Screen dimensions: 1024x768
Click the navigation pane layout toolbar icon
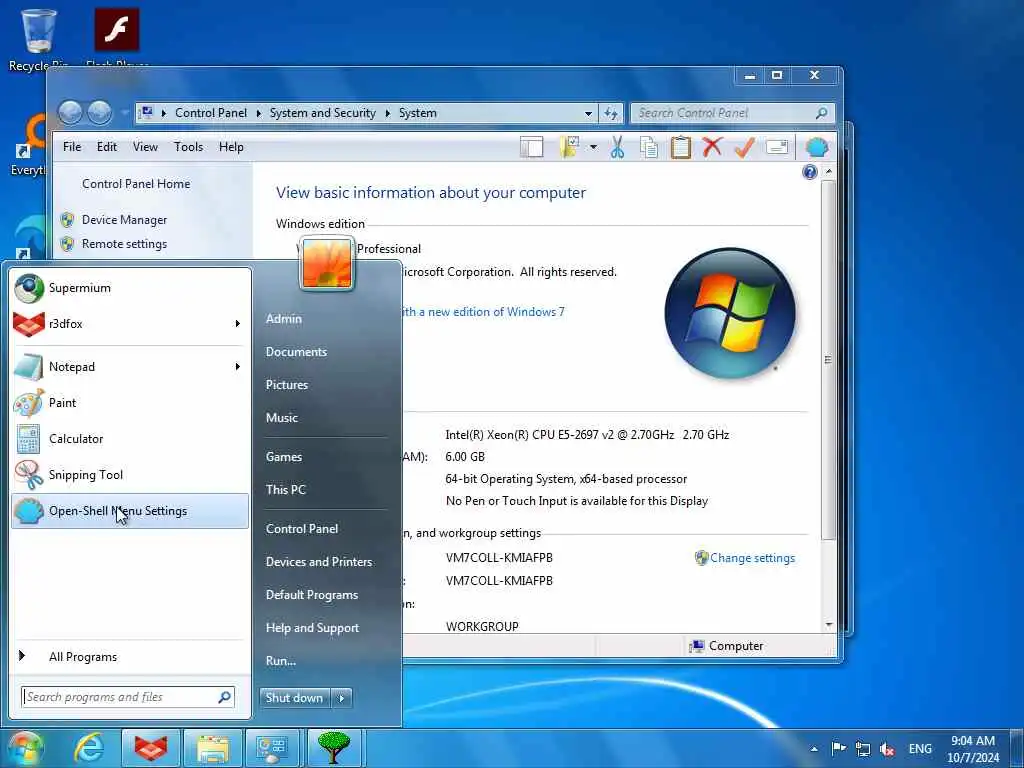pyautogui.click(x=532, y=148)
